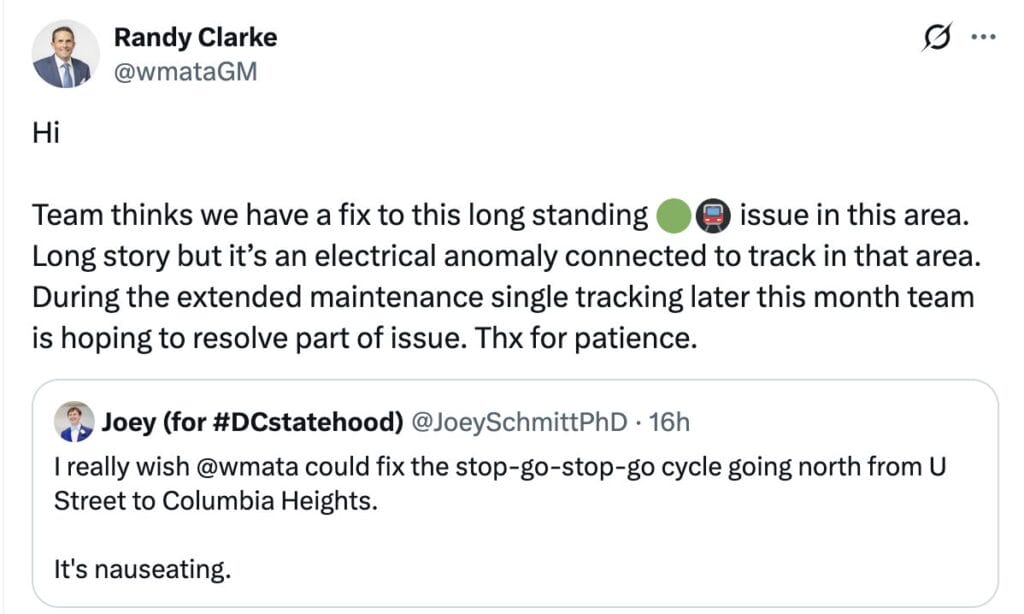The width and height of the screenshot is (1024, 614).
Task: Click the train emoji in tweet
Action: pos(712,216)
